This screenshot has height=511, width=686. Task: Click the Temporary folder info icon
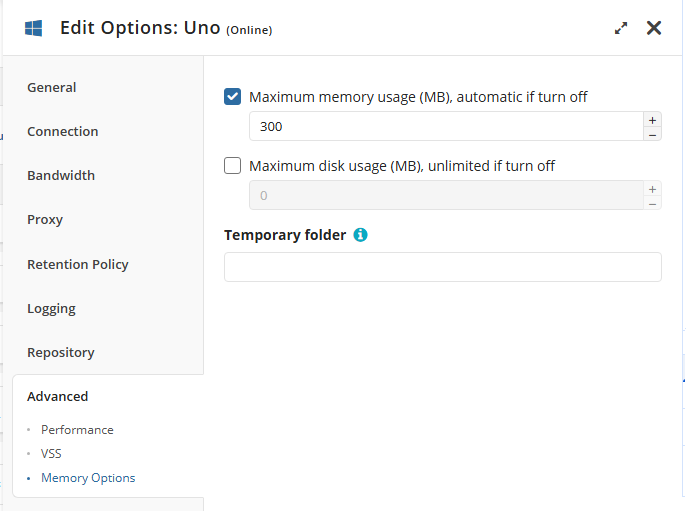coord(361,235)
